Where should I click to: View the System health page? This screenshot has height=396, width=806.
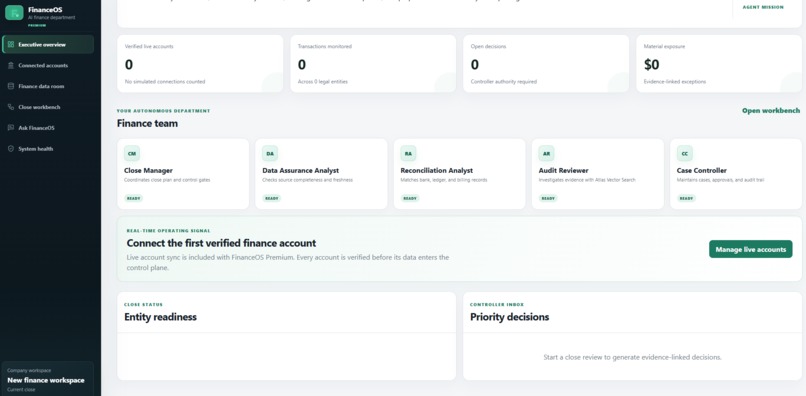coord(48,149)
